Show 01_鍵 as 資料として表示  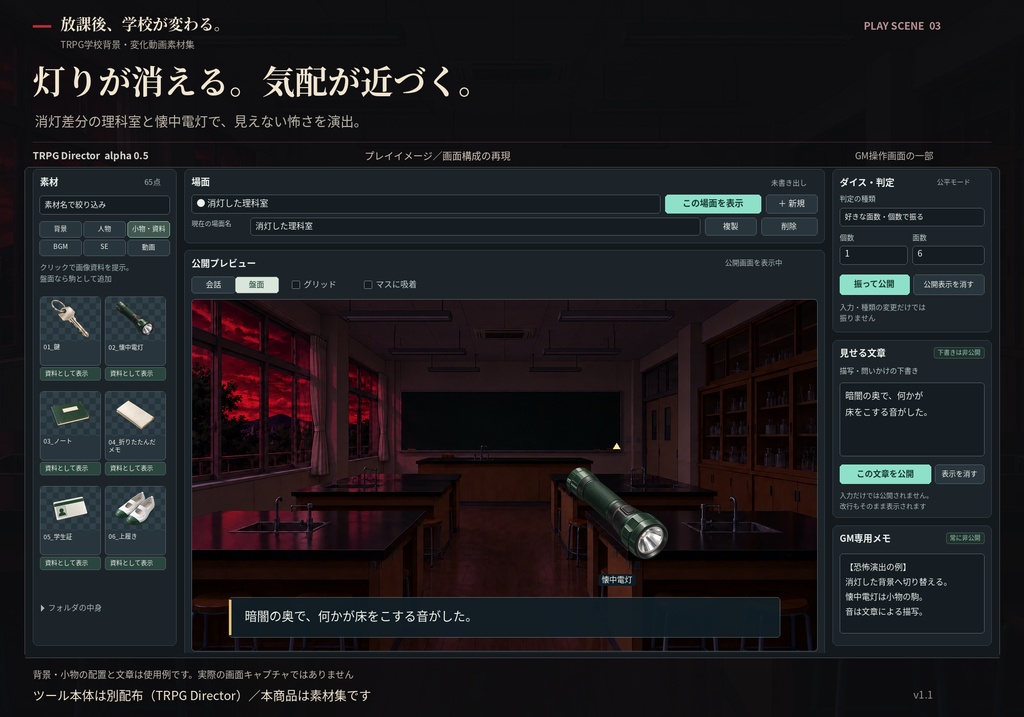[x=70, y=374]
